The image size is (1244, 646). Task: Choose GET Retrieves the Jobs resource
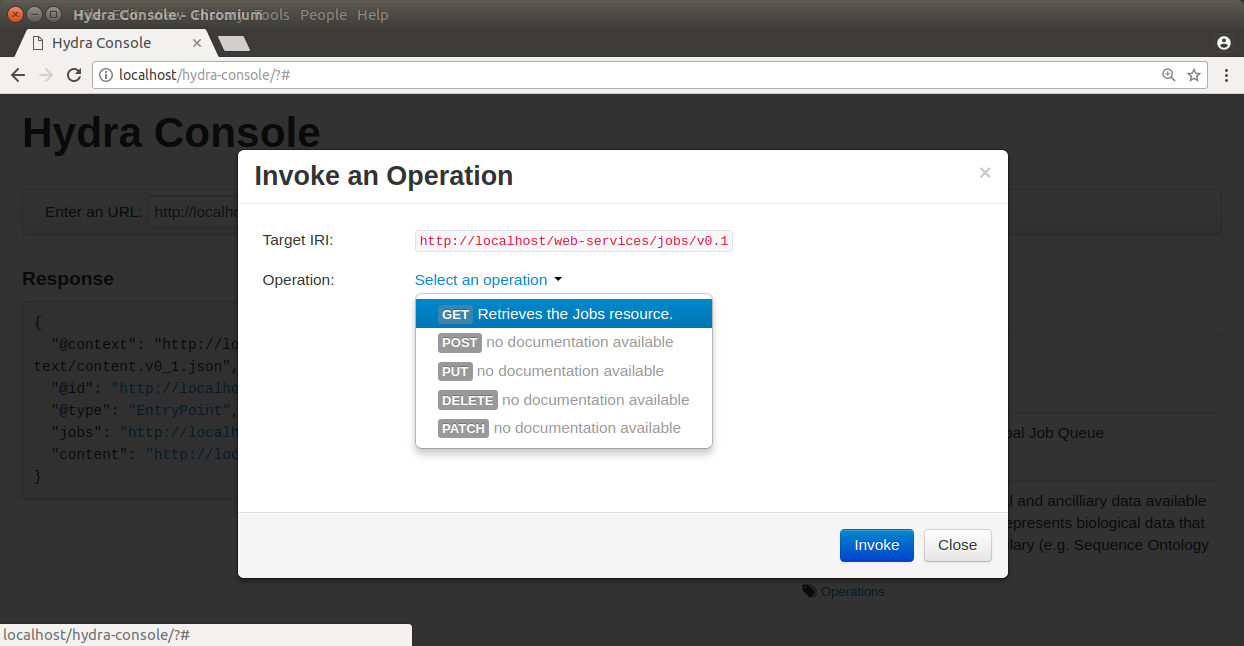pyautogui.click(x=563, y=314)
